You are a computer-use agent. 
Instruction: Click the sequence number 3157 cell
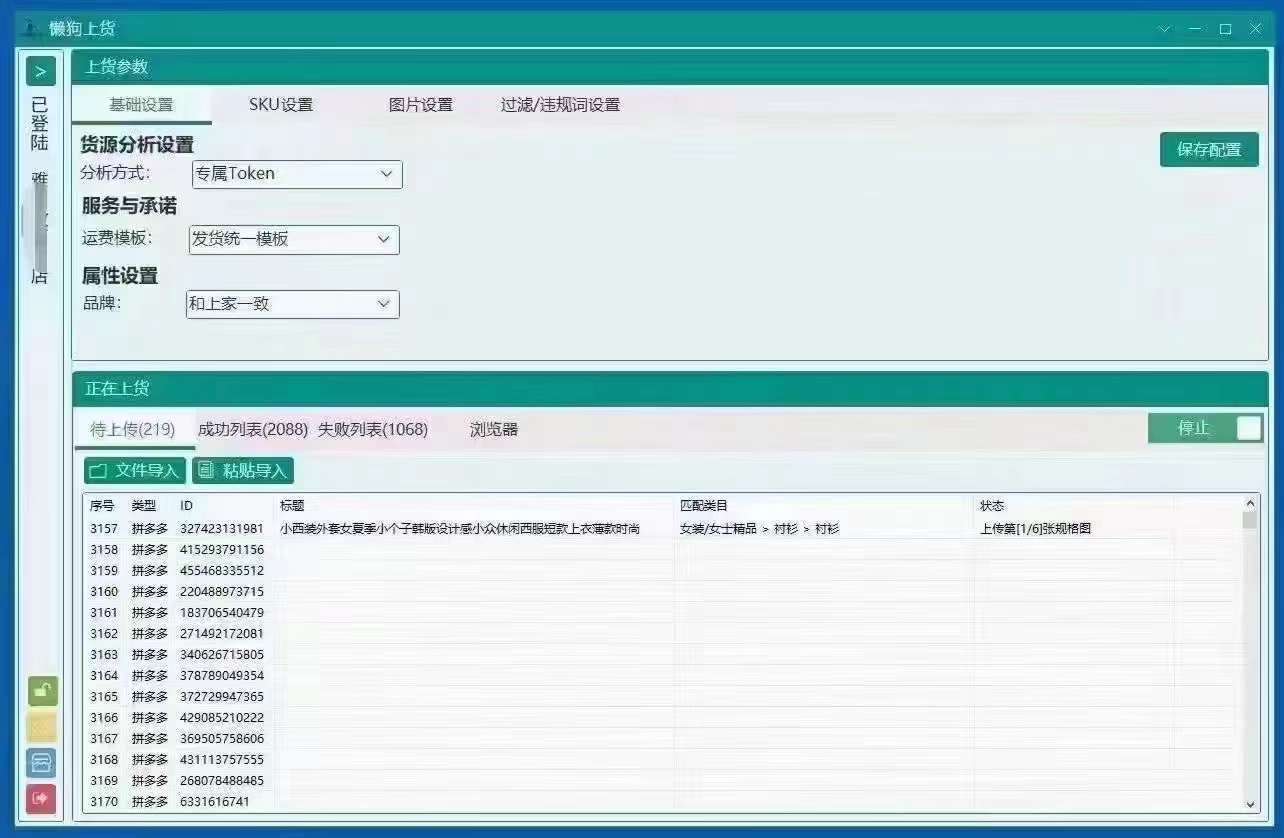104,528
